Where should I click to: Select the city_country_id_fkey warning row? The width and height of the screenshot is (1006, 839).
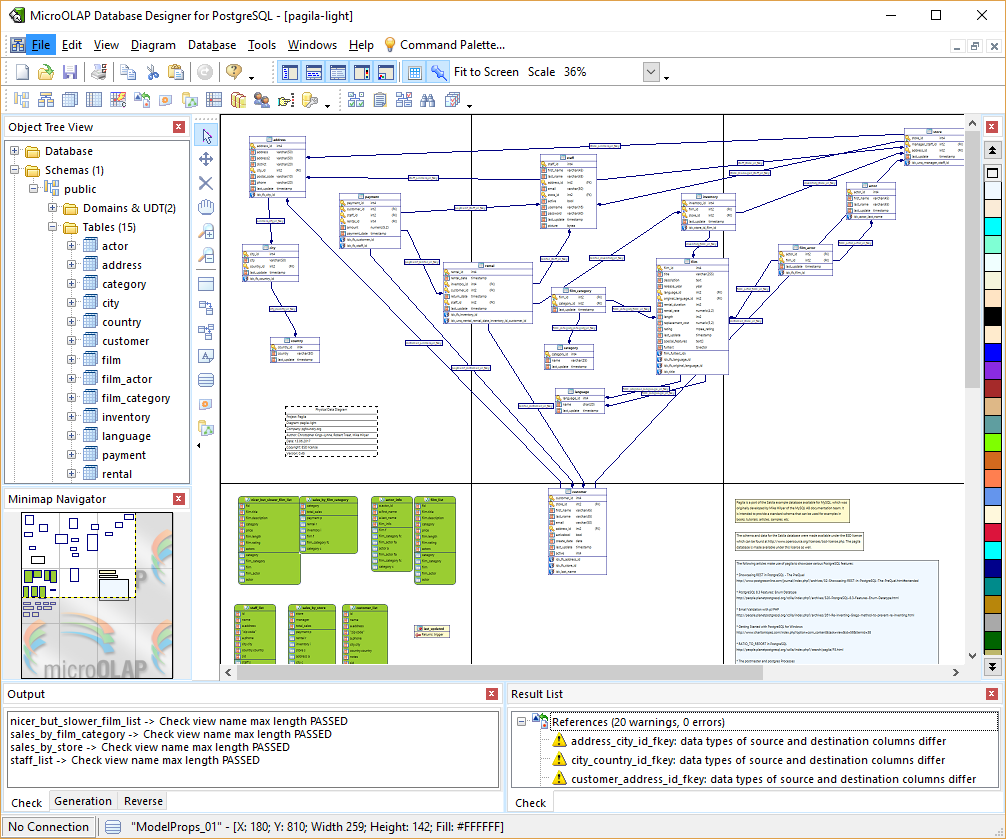(x=758, y=760)
